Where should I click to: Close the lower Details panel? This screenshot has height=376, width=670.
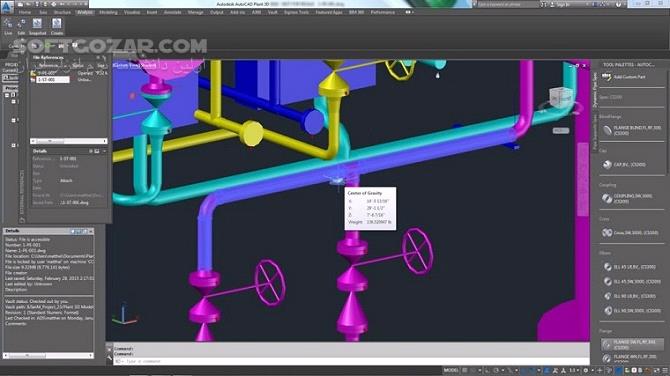(91, 231)
